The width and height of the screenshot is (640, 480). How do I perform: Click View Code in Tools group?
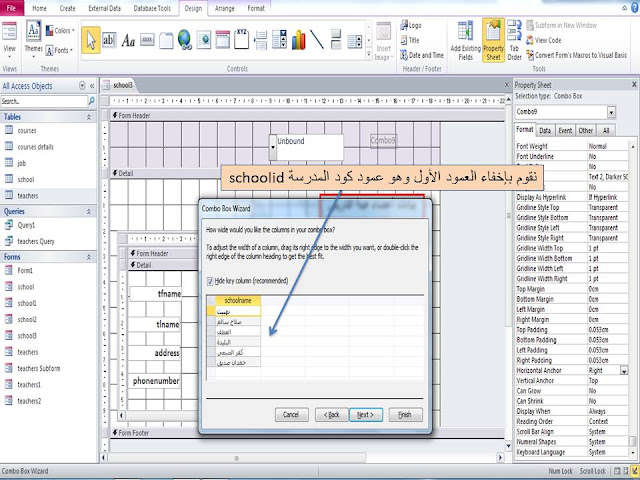[544, 40]
